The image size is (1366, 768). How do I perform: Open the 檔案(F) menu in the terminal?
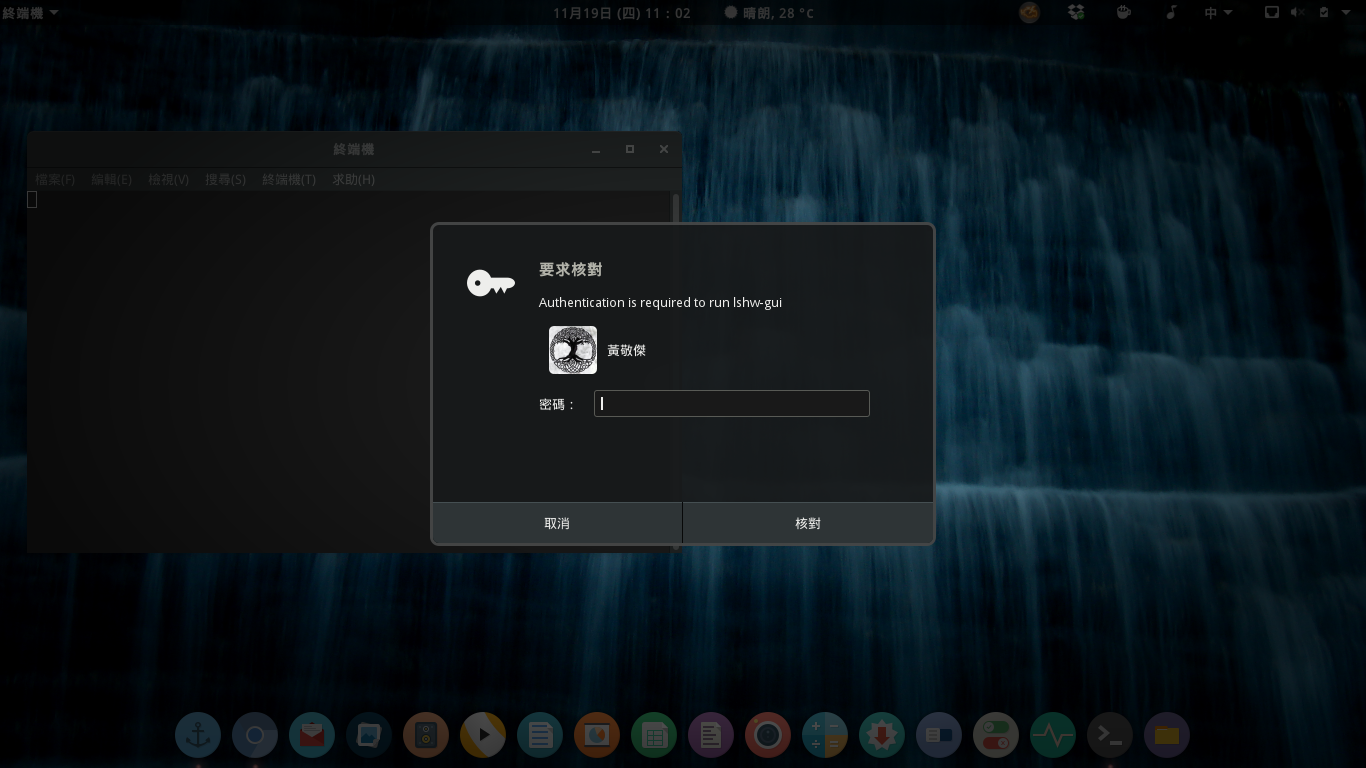click(54, 179)
